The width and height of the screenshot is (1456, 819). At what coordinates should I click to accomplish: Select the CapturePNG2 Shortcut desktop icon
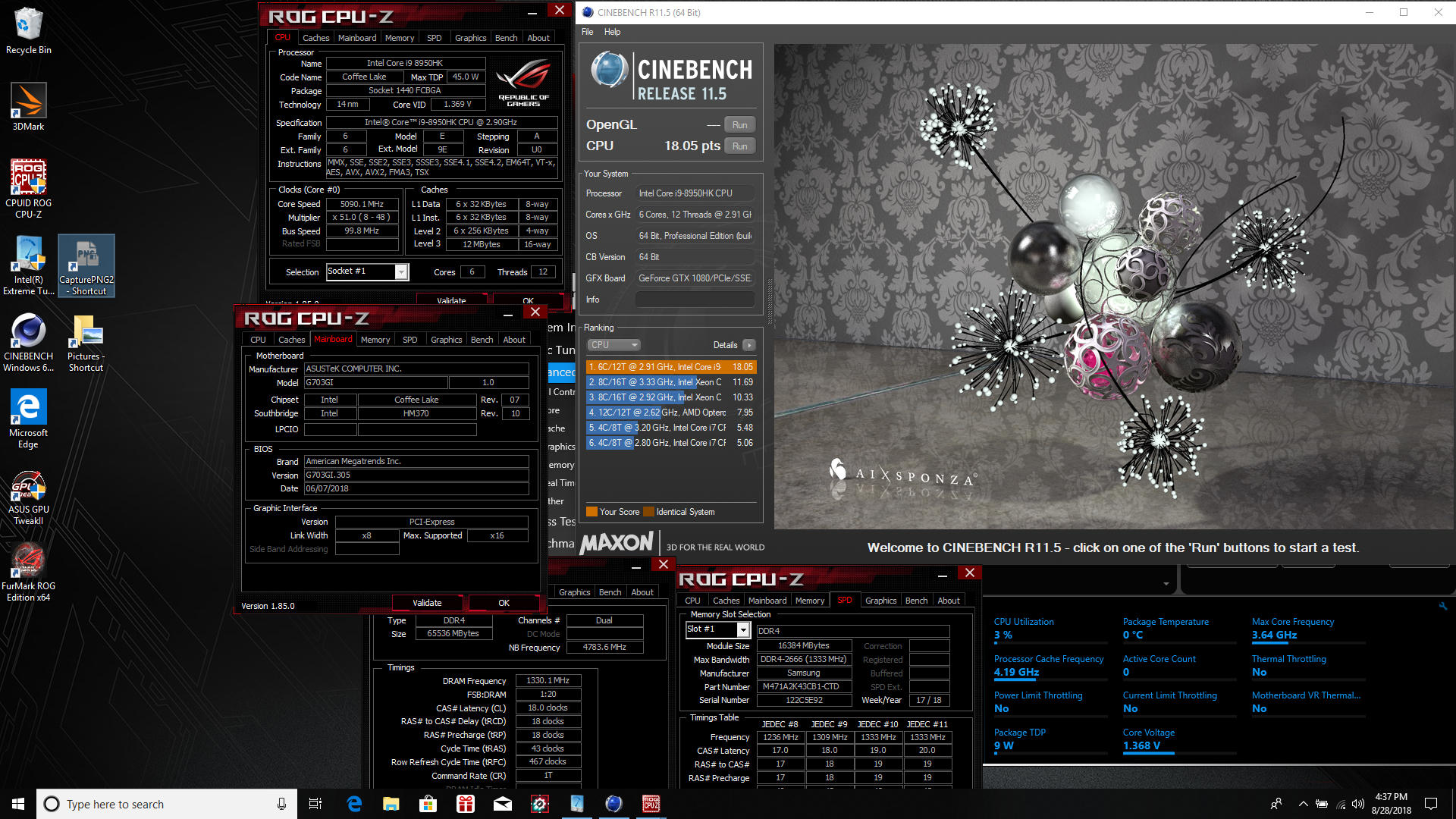pyautogui.click(x=86, y=265)
